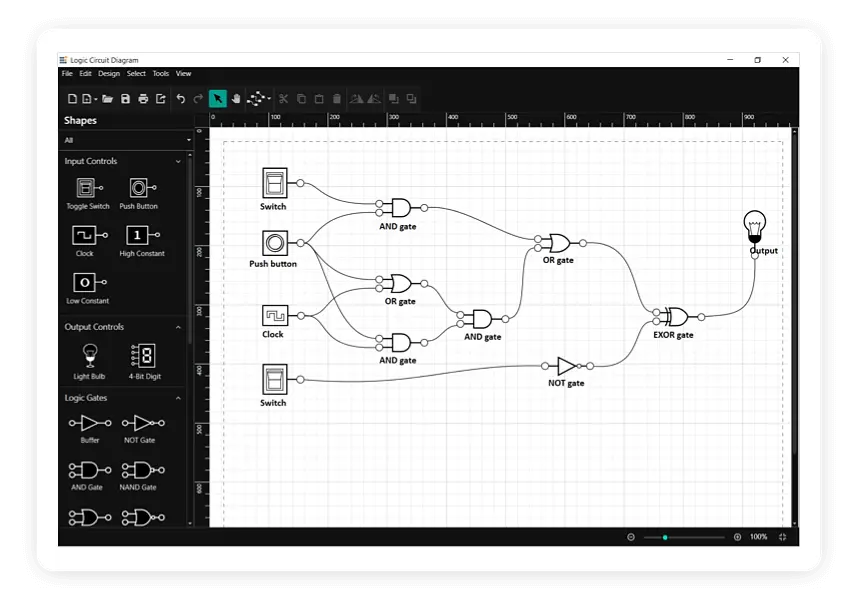Pick the NOT Gate from Logic Gates
Viewport: 860px width, 600px height.
[x=140, y=425]
